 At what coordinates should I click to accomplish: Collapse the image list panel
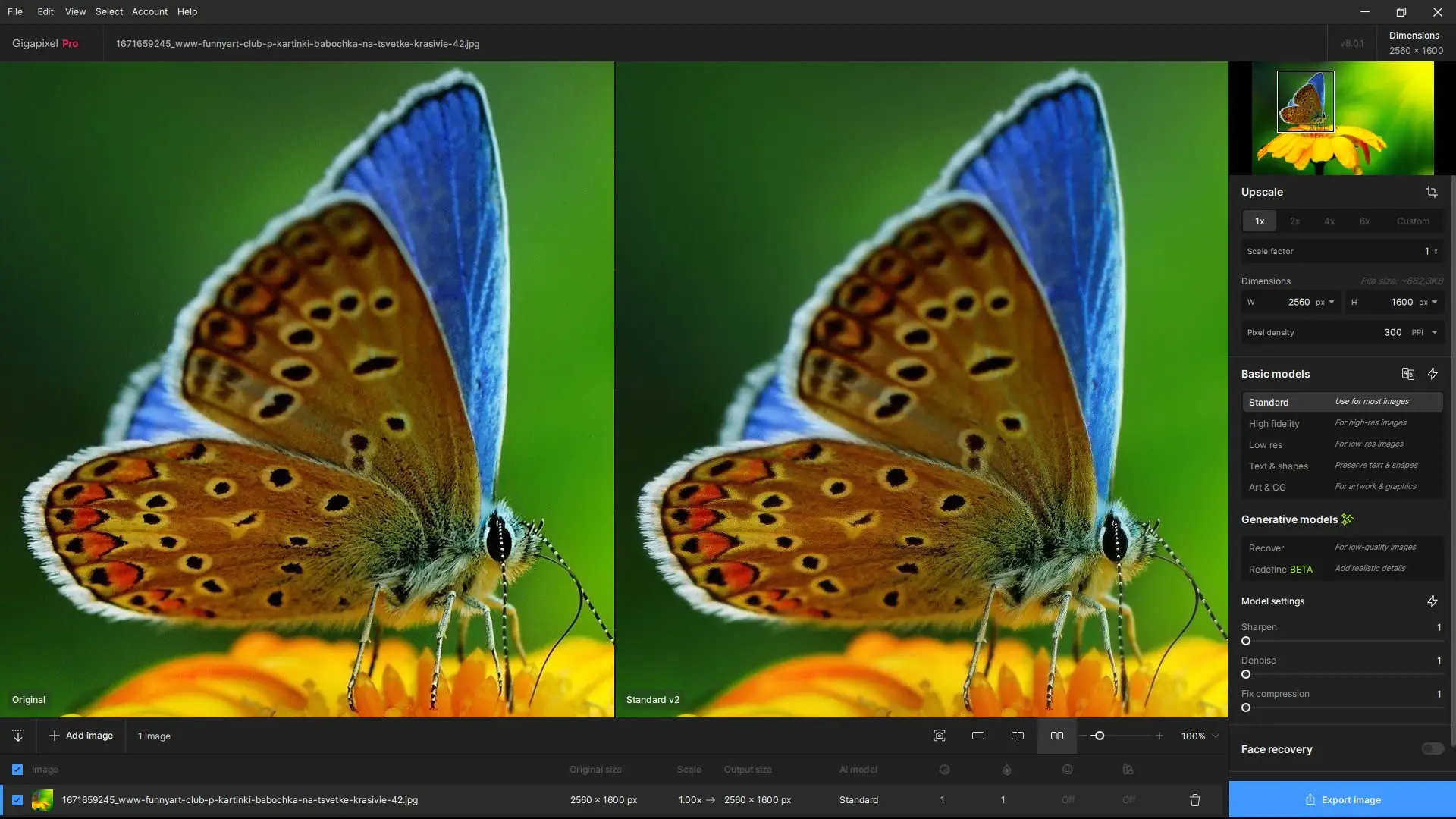click(18, 736)
